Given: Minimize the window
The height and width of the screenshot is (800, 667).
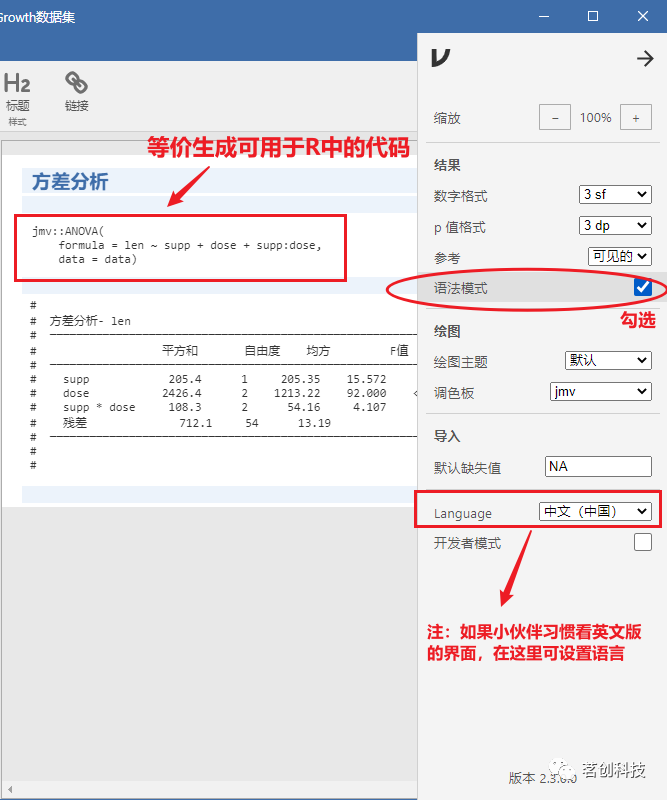Looking at the screenshot, I should [544, 16].
